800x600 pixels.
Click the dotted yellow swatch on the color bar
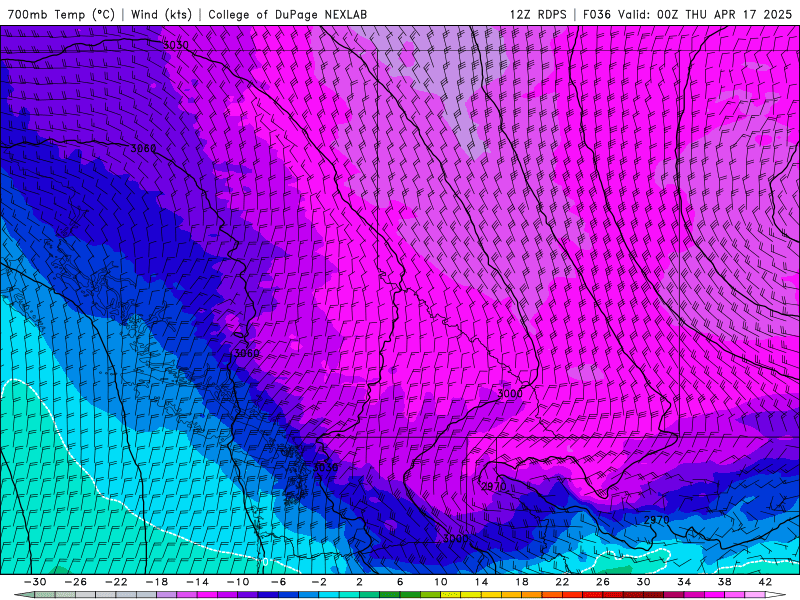tap(451, 594)
